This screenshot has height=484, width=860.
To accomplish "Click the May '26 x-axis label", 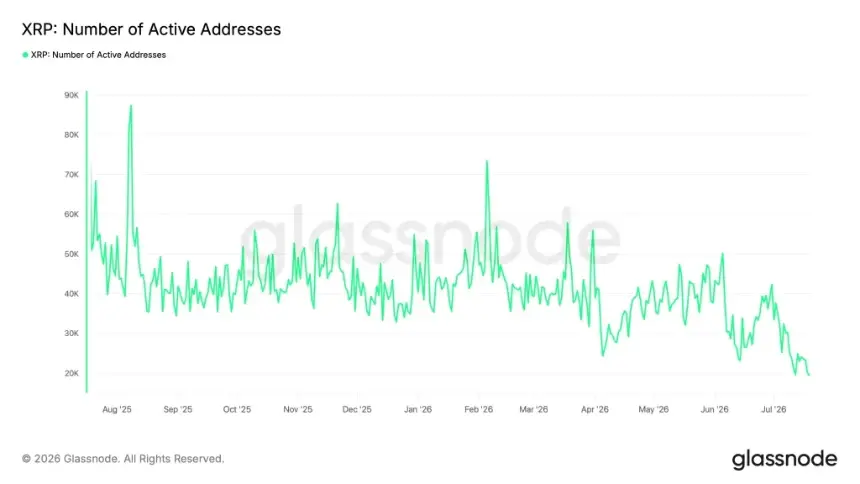I will (x=654, y=409).
